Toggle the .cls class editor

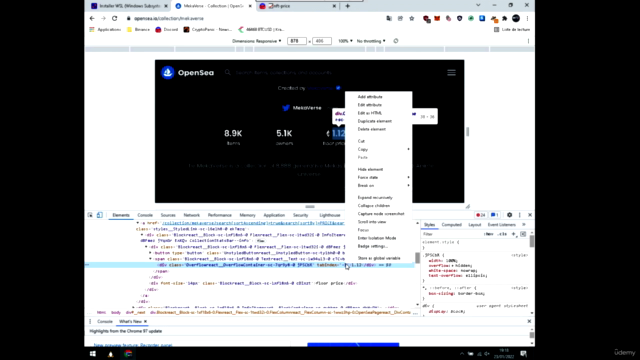[x=502, y=234]
